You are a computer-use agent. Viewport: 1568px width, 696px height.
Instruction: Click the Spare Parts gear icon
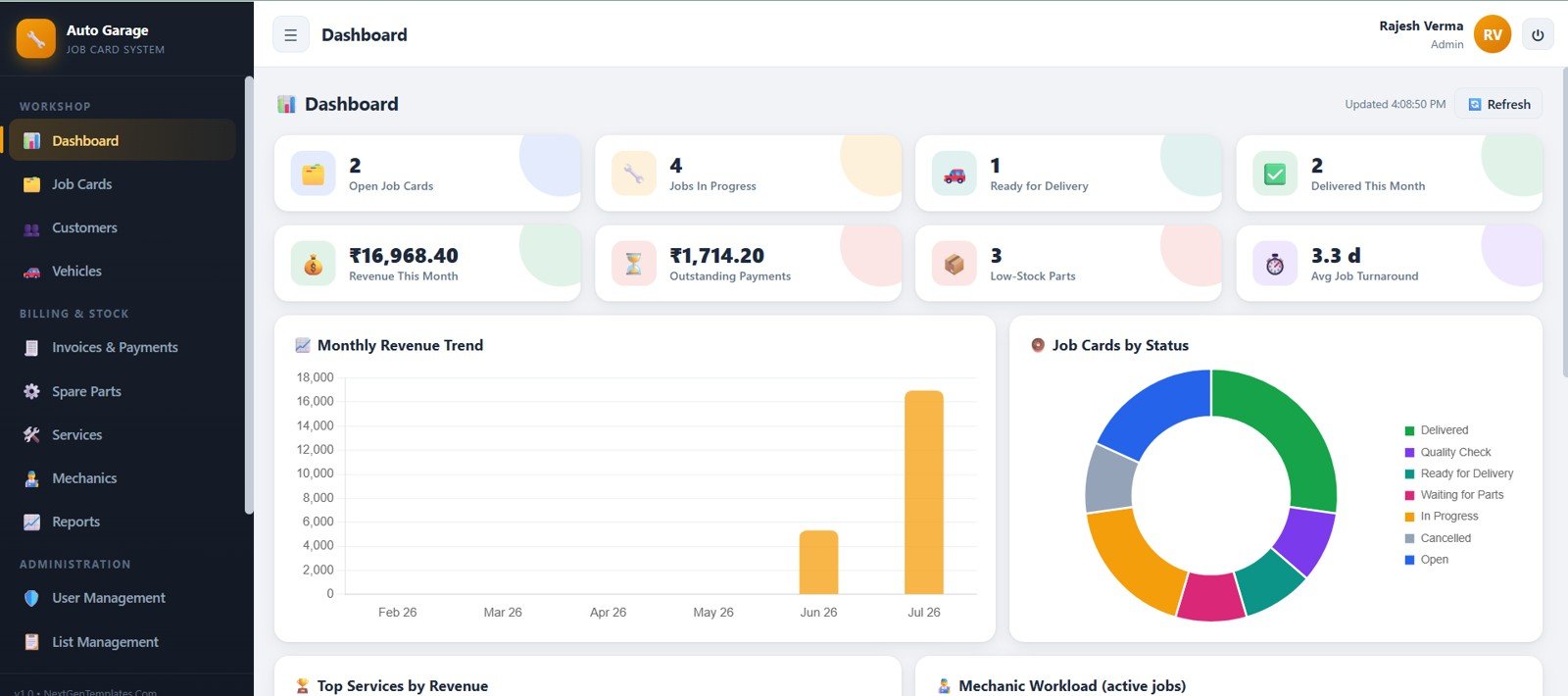click(x=31, y=391)
